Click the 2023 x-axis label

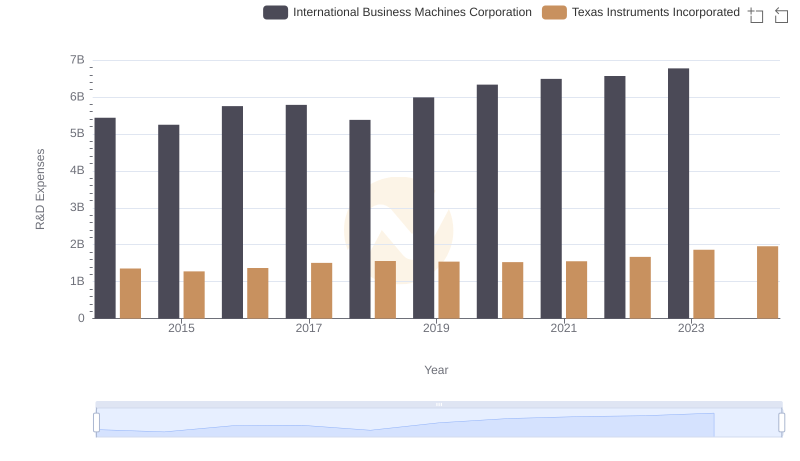click(x=691, y=328)
